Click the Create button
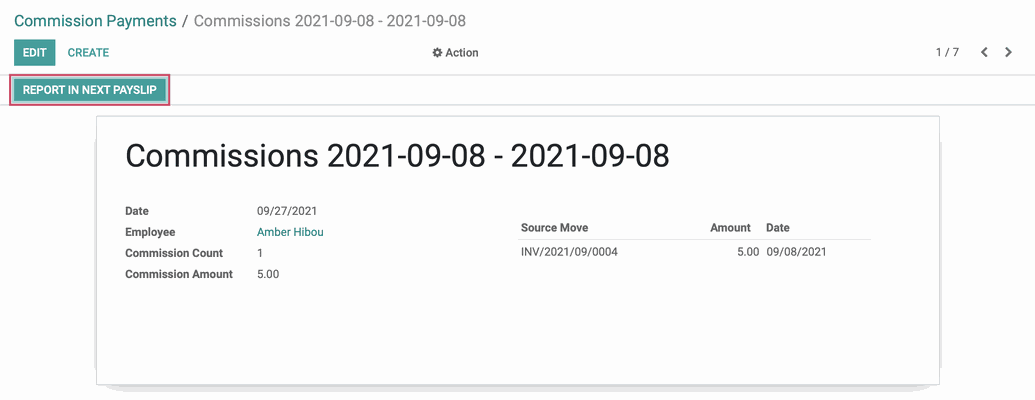The image size is (1035, 400). (88, 53)
